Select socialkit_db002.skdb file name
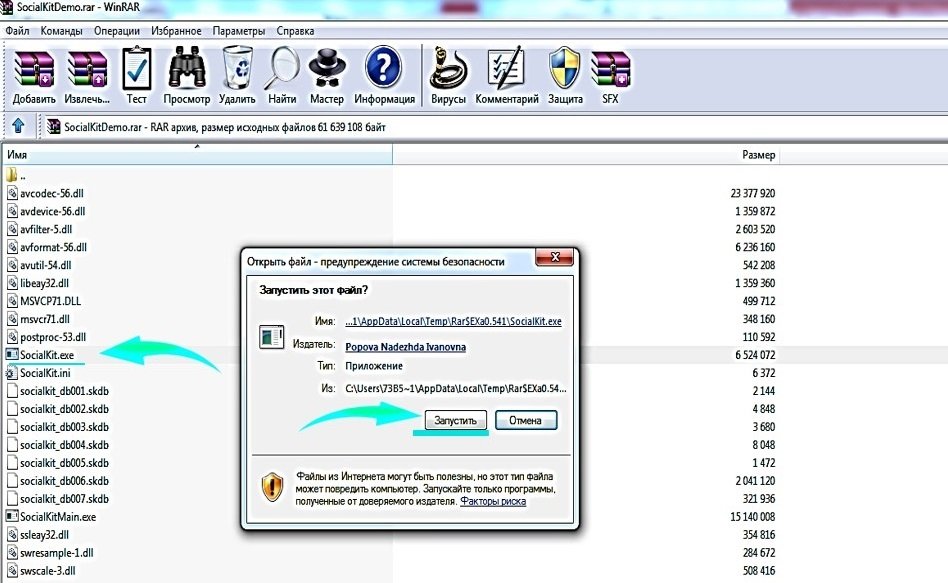The height and width of the screenshot is (583, 948). tap(64, 409)
